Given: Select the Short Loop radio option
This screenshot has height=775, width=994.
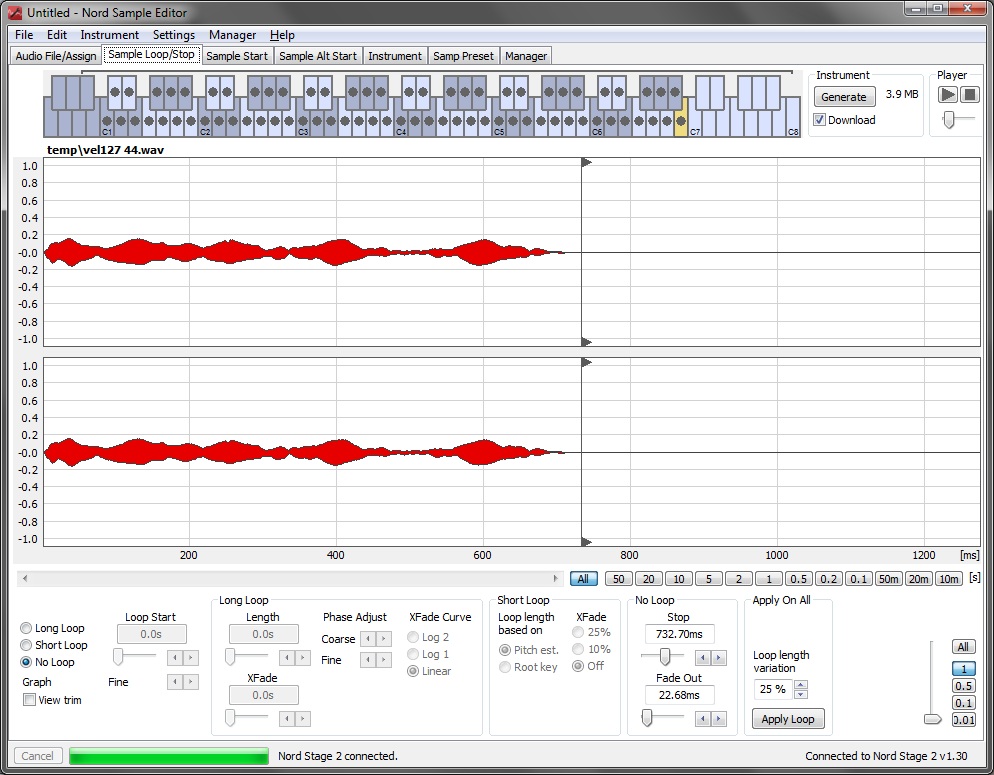Looking at the screenshot, I should coord(26,645).
